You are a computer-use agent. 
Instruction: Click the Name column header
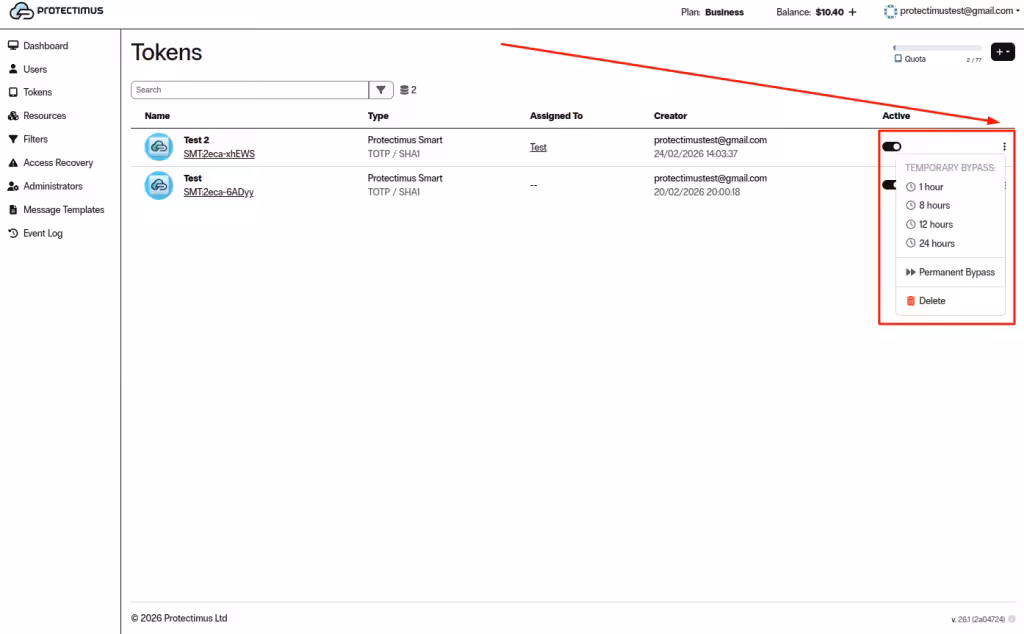[x=157, y=116]
